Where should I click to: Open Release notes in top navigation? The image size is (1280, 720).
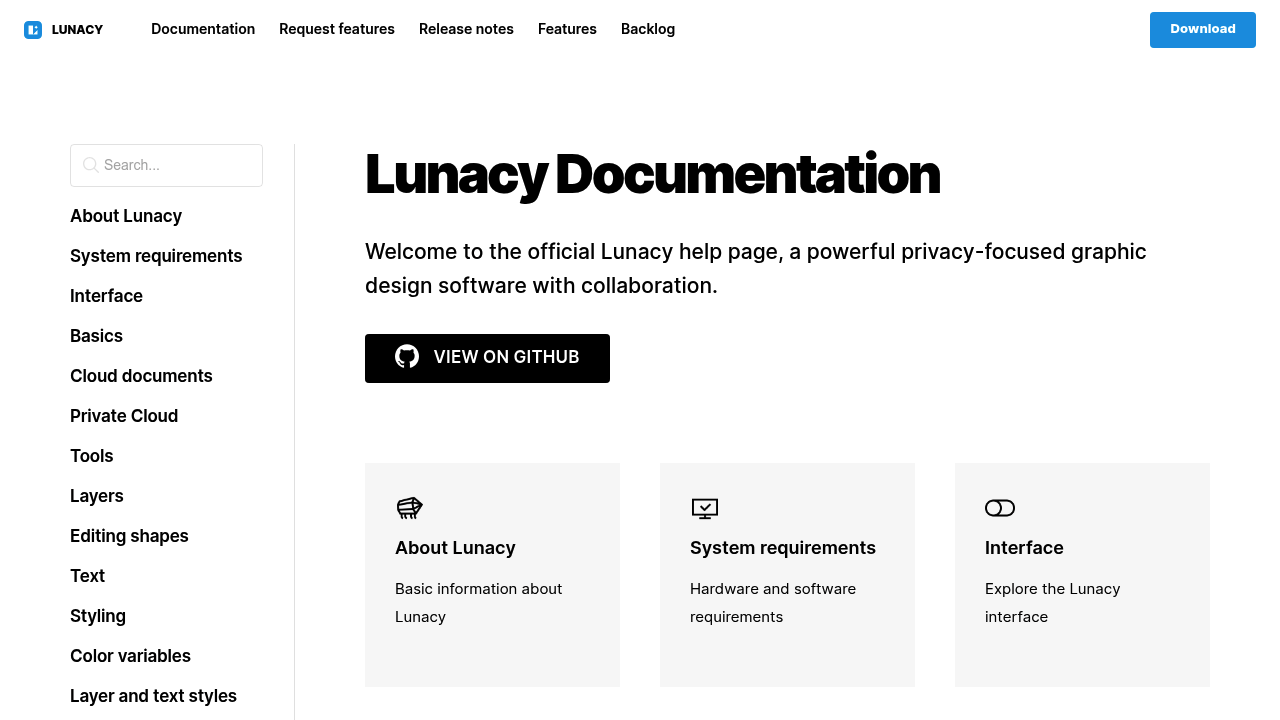466,29
